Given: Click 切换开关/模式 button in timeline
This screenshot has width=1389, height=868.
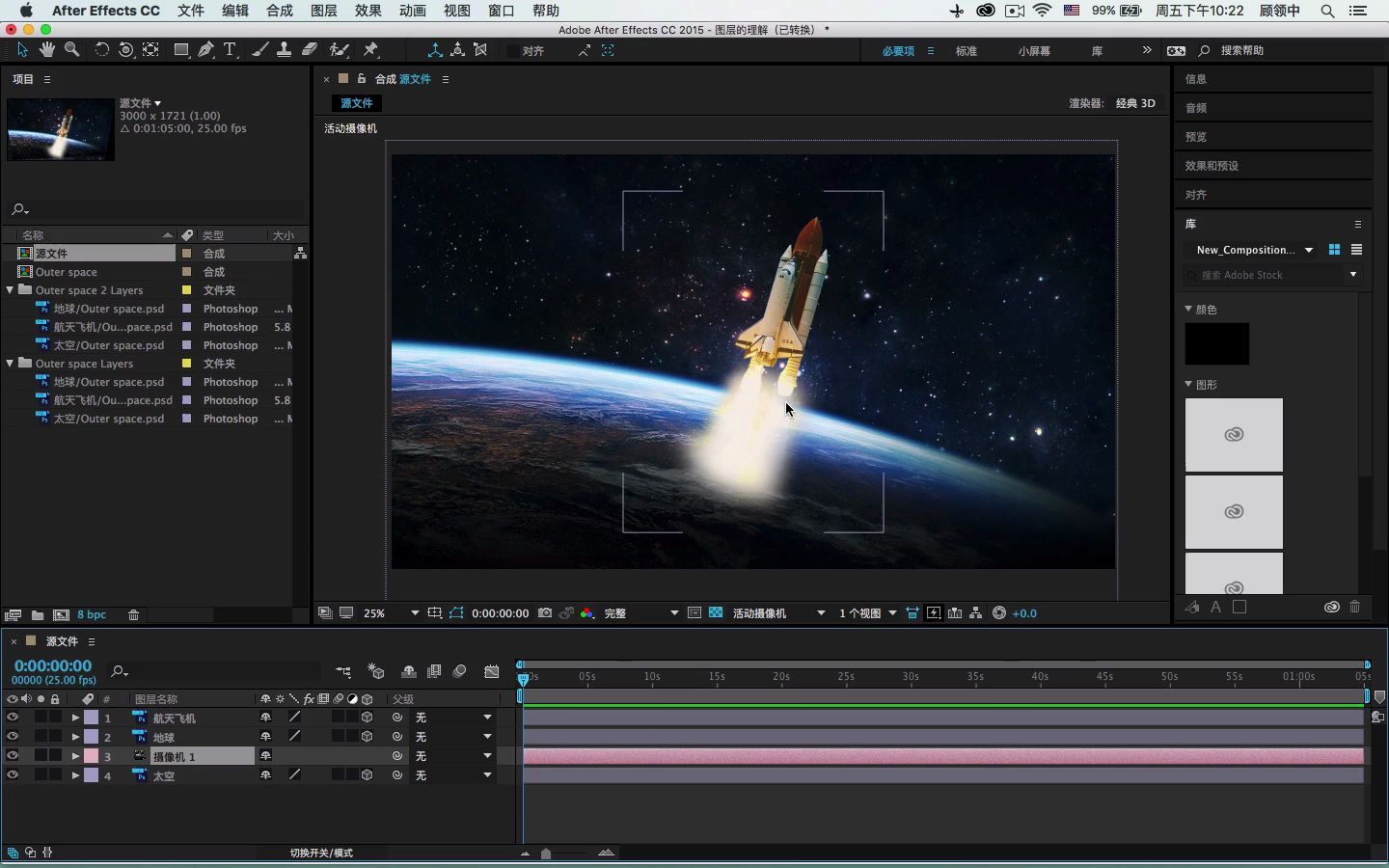Looking at the screenshot, I should [321, 854].
